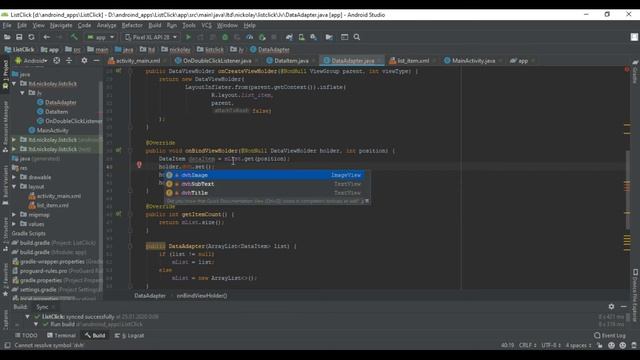Viewport: 640px width, 360px height.
Task: Click the project panel scope target icon
Action: (57, 60)
